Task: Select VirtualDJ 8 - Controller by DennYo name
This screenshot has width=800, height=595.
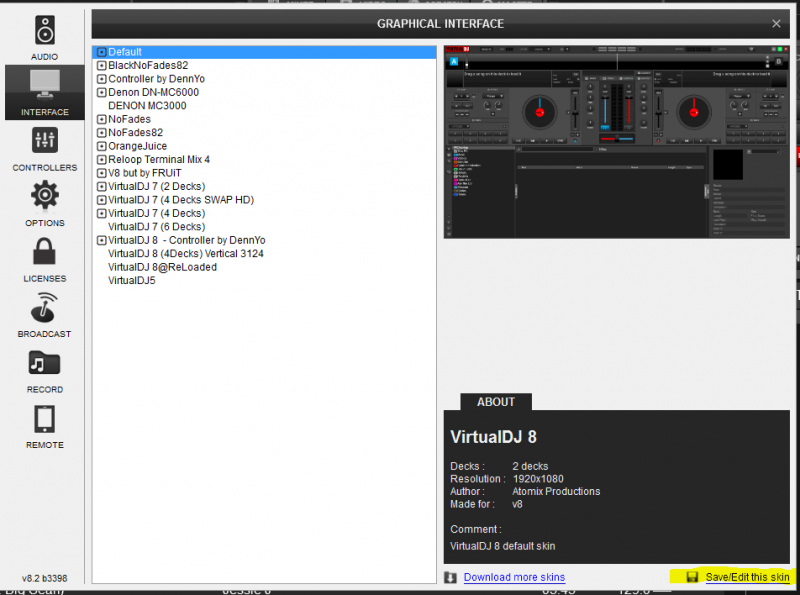Action: [x=187, y=240]
